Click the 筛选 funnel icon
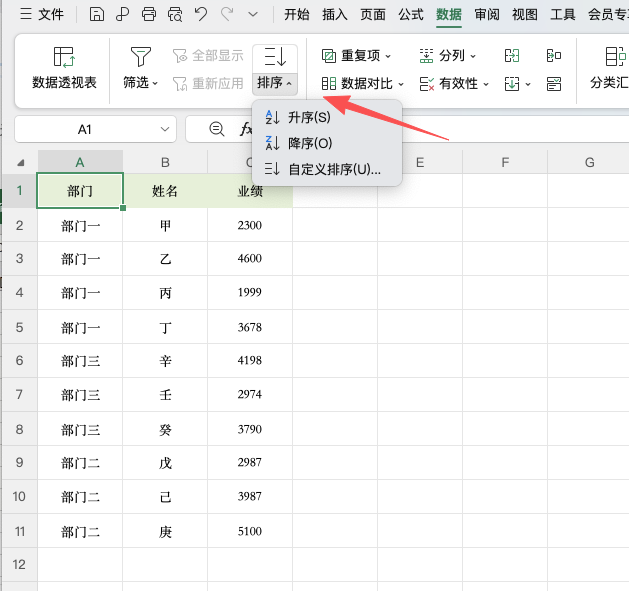 pos(141,57)
